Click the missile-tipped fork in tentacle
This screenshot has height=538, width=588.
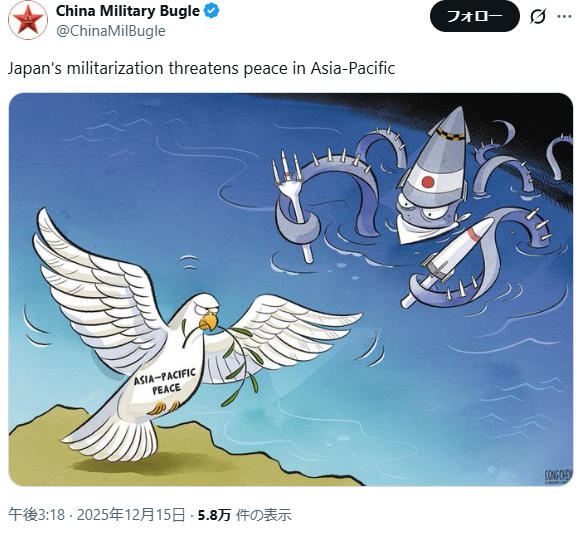click(x=294, y=206)
